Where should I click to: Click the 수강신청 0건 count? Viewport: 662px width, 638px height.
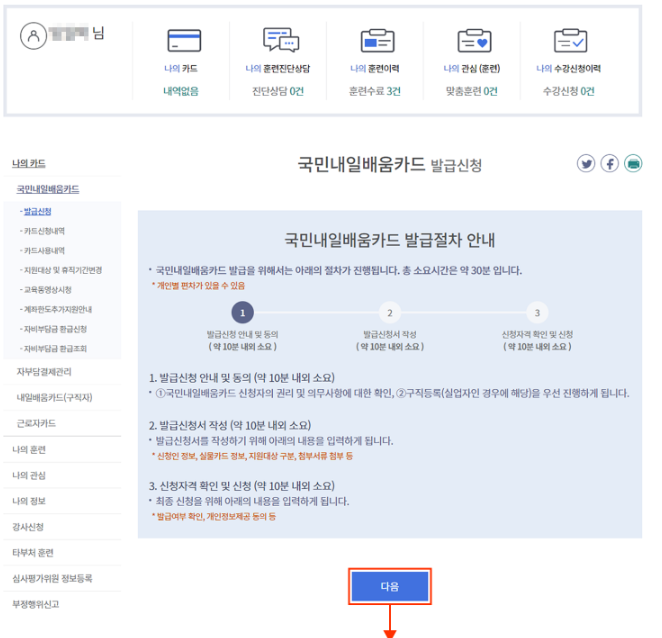point(568,91)
